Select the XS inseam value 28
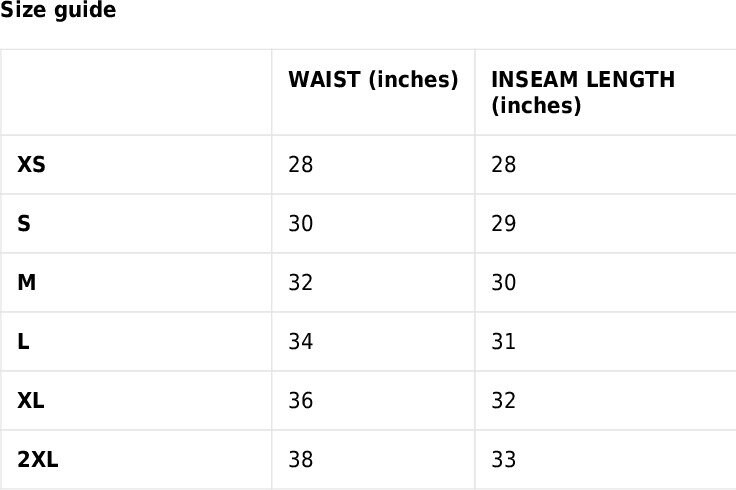The height and width of the screenshot is (490, 736). click(x=504, y=165)
